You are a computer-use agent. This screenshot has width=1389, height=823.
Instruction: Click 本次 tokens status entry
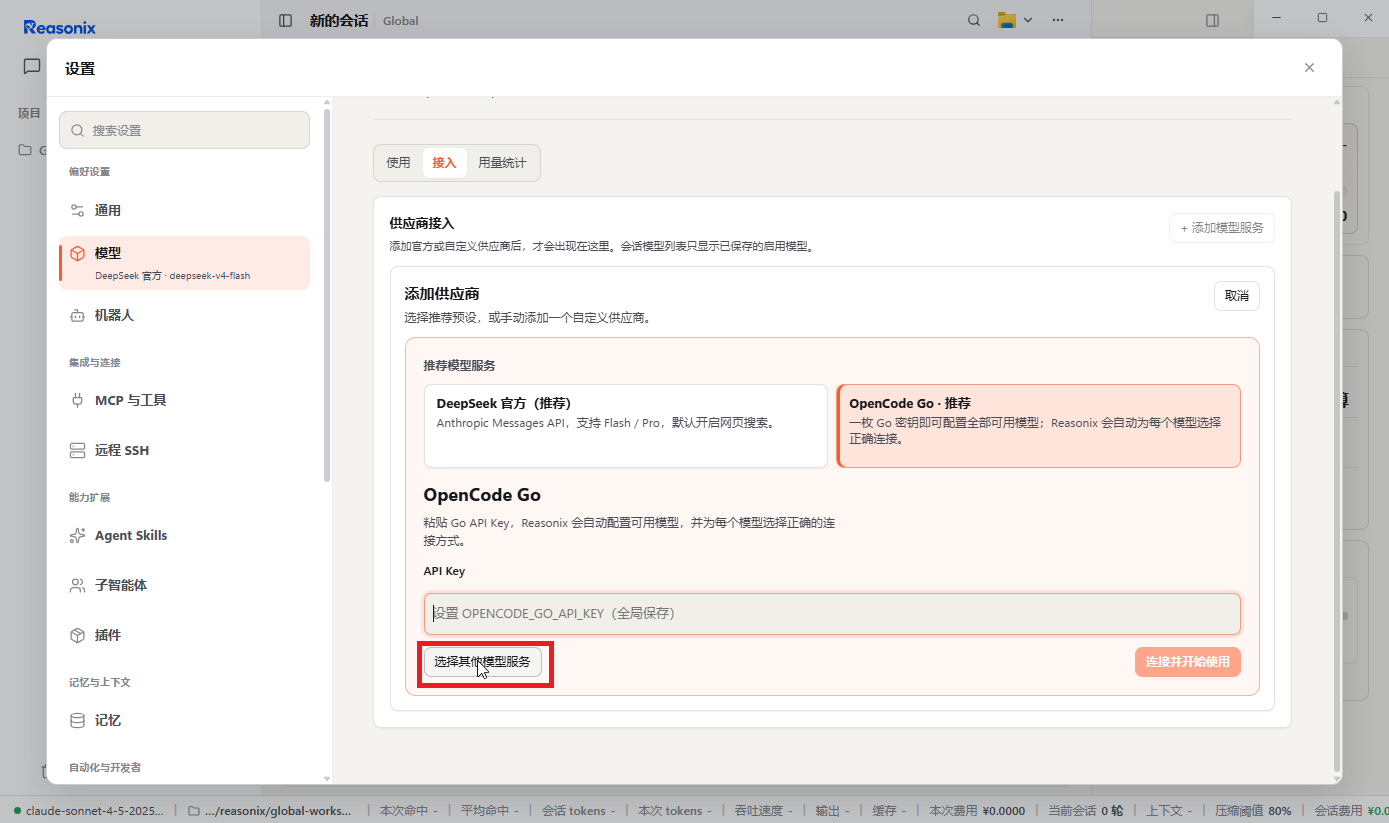click(x=675, y=811)
